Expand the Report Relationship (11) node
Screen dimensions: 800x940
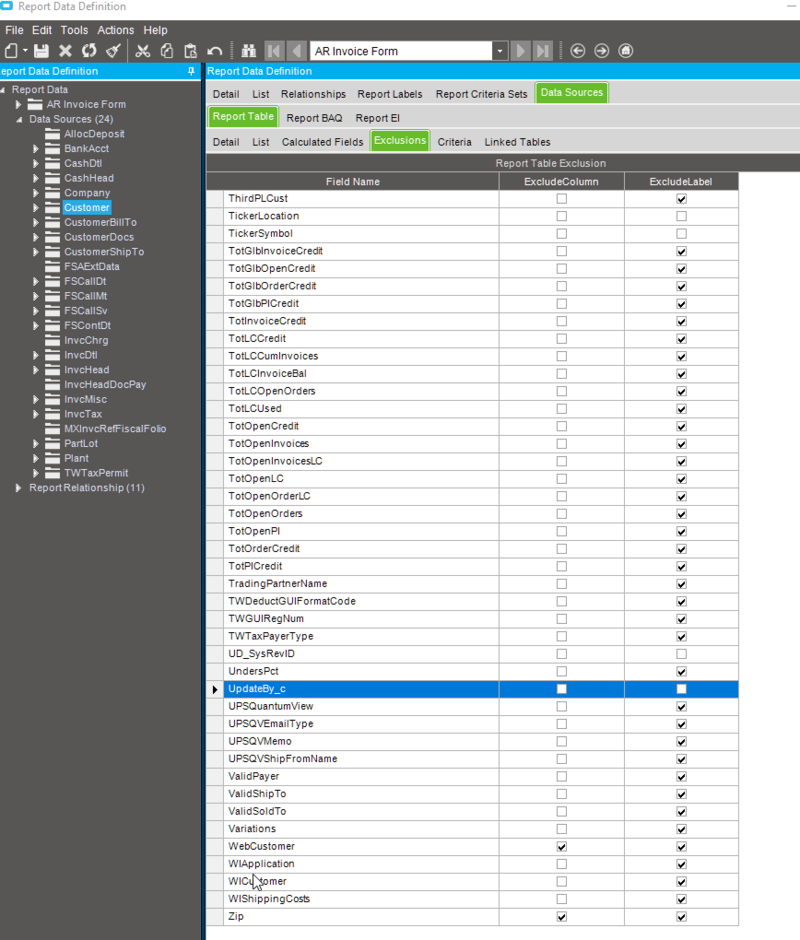16,488
